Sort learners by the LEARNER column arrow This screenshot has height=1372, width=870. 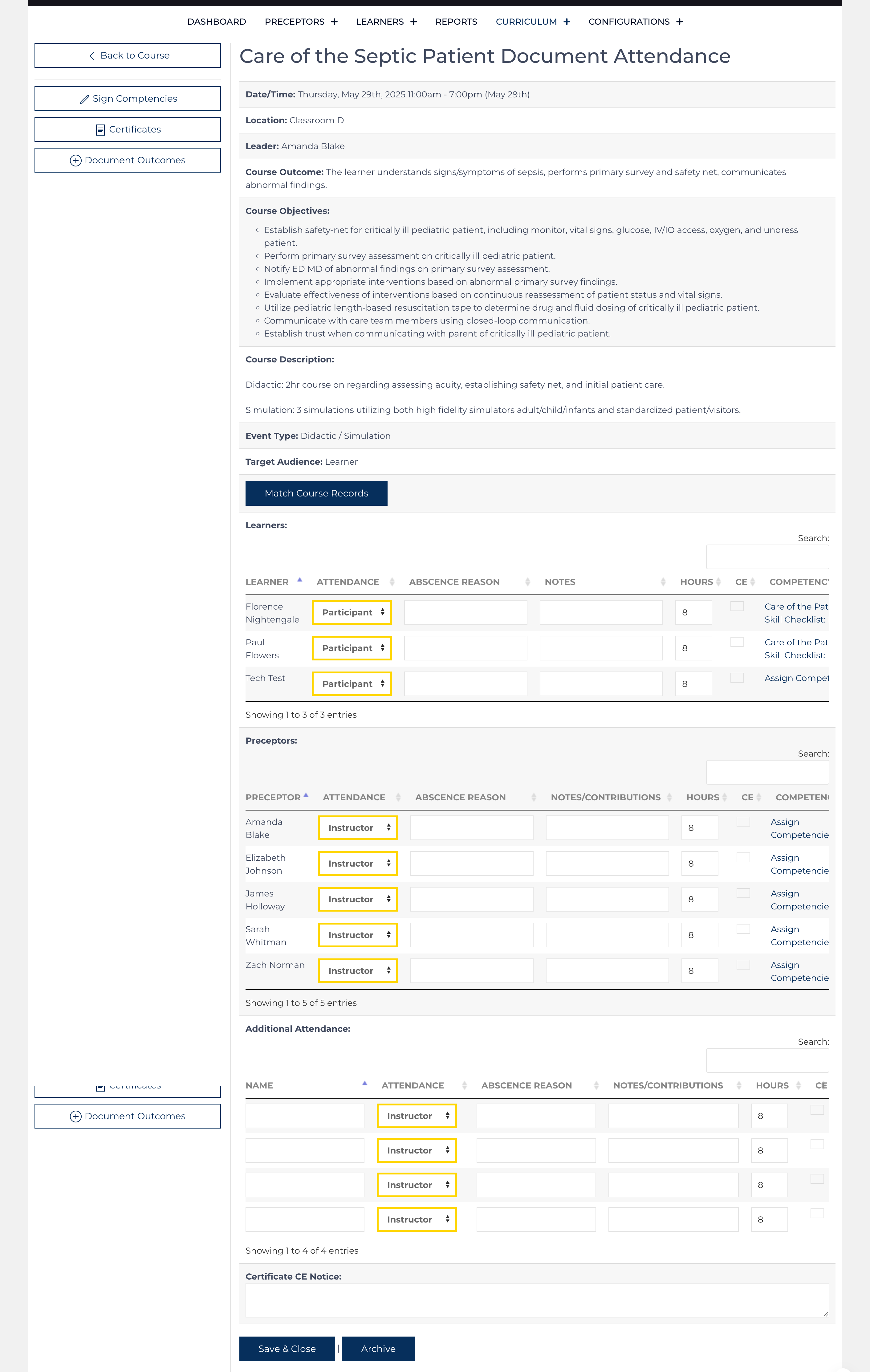coord(300,580)
